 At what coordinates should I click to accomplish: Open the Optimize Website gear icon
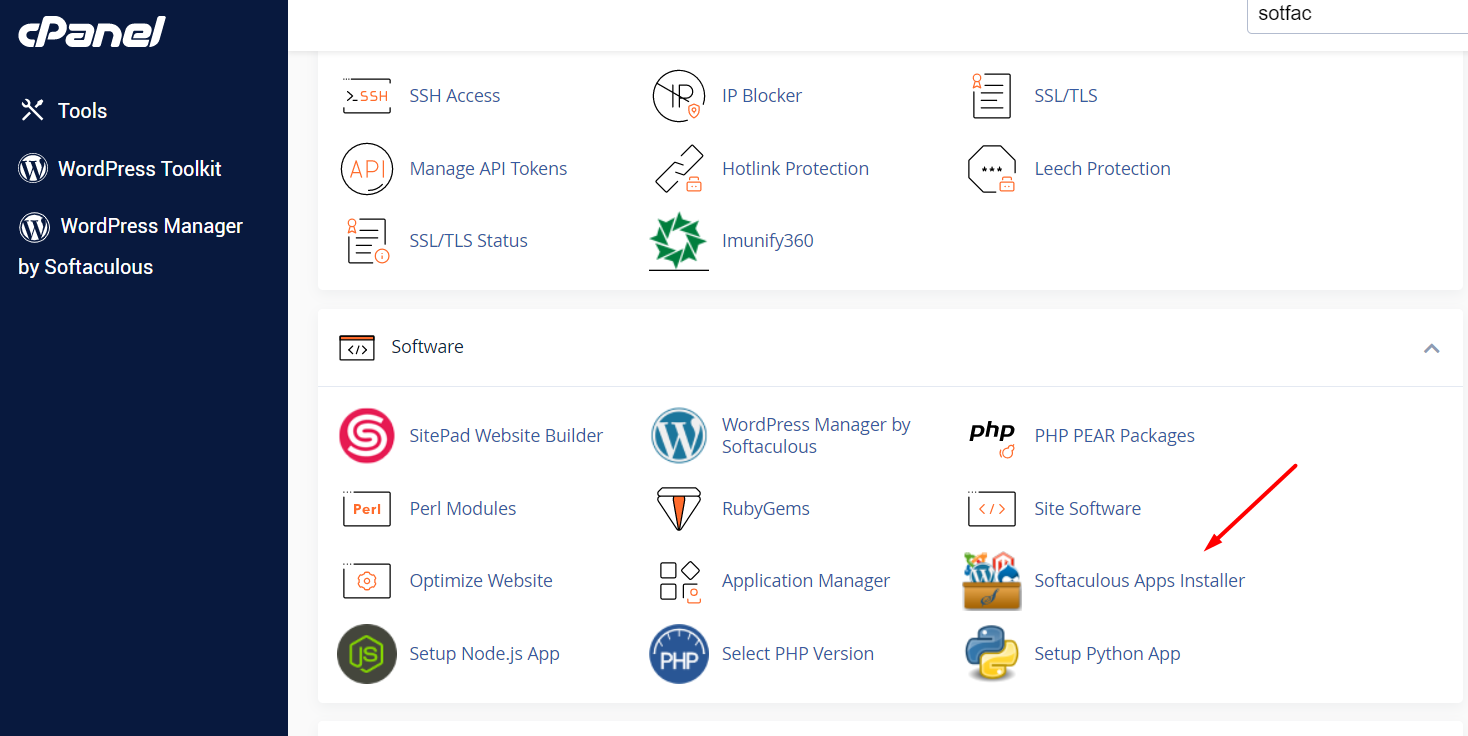pyautogui.click(x=366, y=581)
